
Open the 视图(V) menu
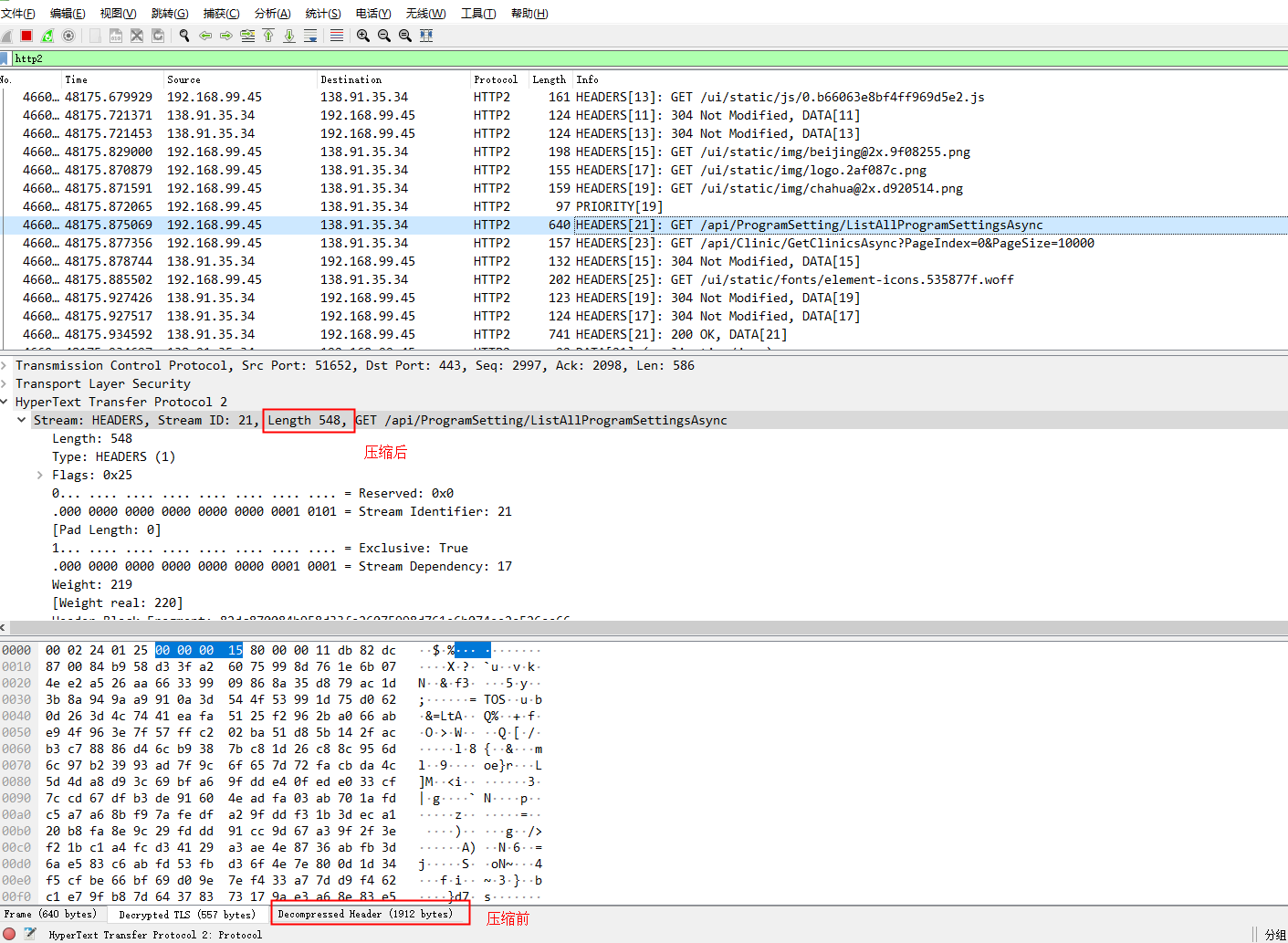click(118, 13)
